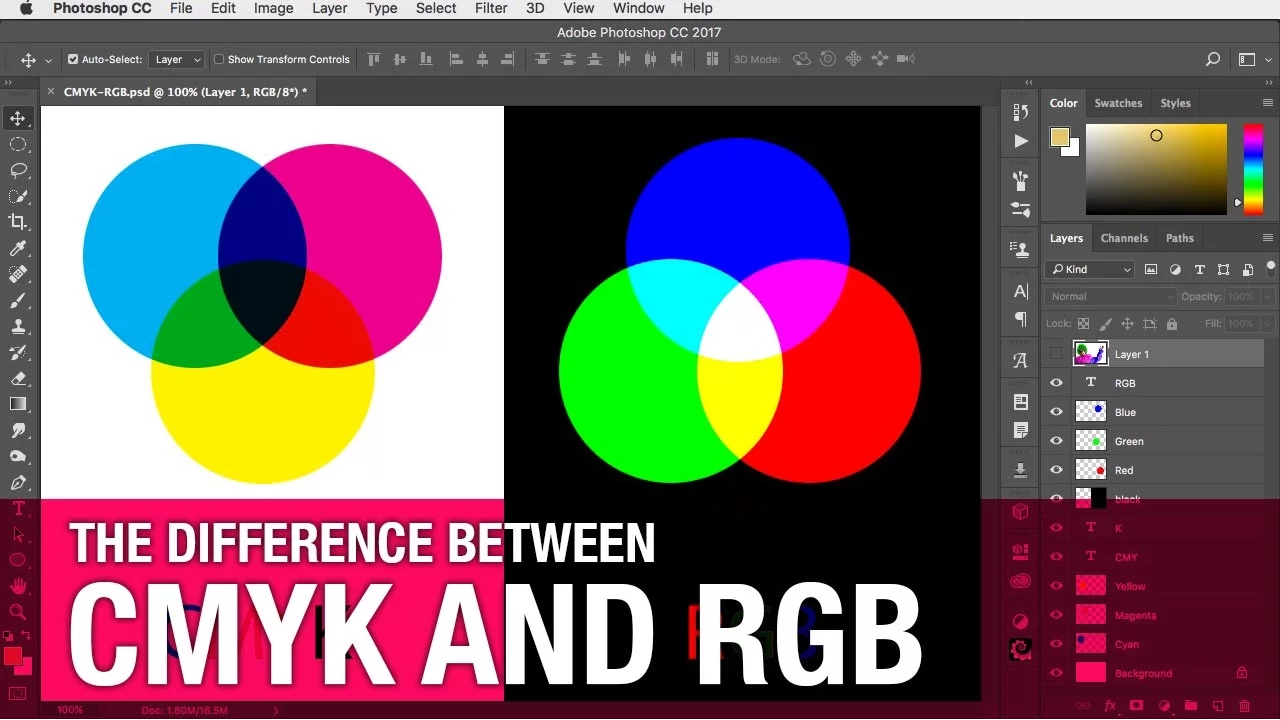Viewport: 1280px width, 720px height.
Task: Toggle Lock transparent pixels
Action: point(1083,324)
